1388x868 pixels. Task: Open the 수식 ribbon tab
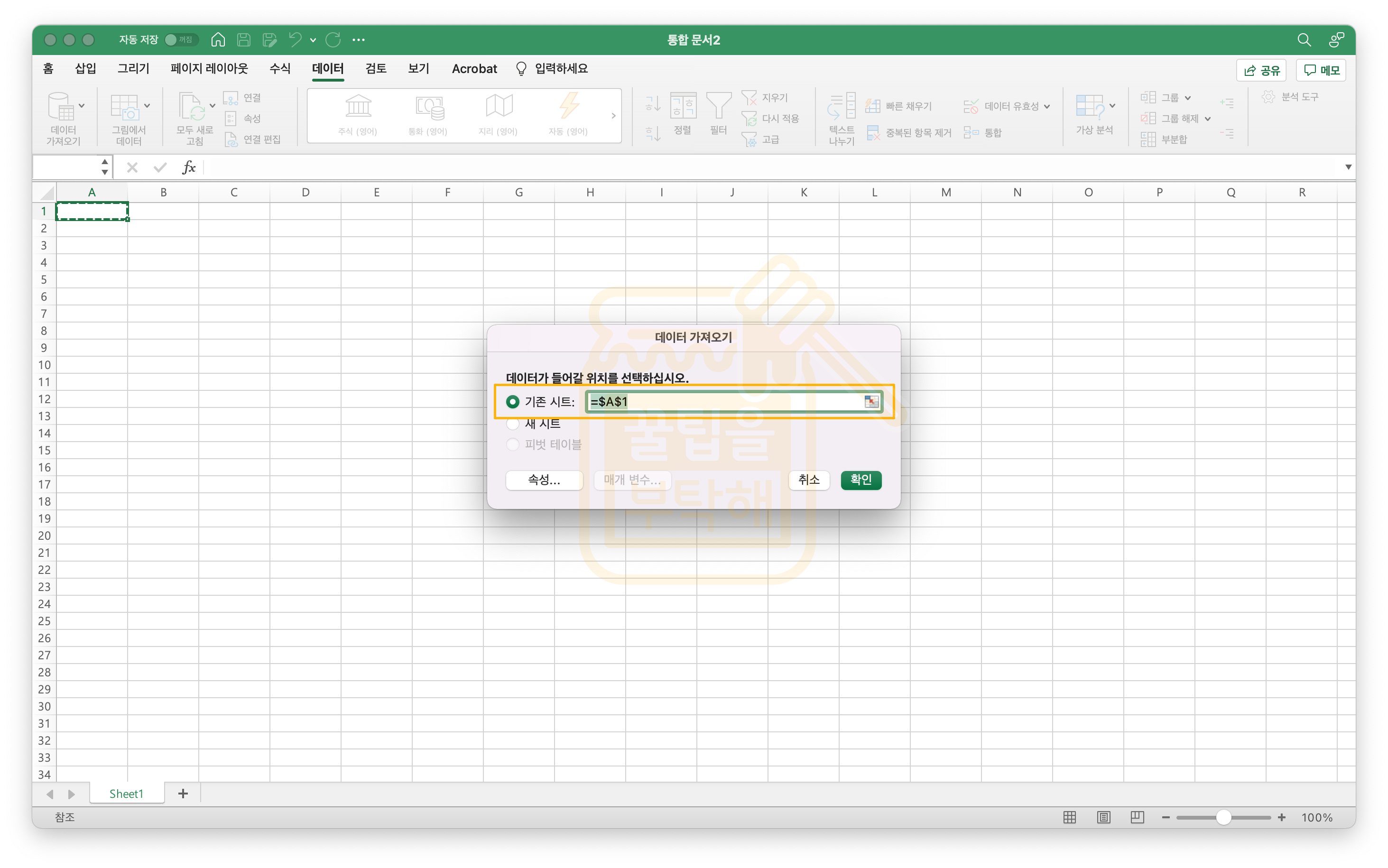(x=279, y=69)
